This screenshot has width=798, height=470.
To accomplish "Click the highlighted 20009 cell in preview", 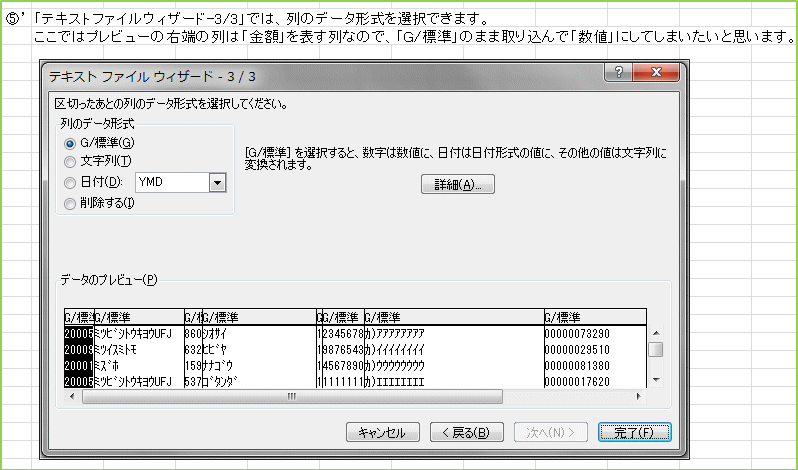I will pos(79,350).
